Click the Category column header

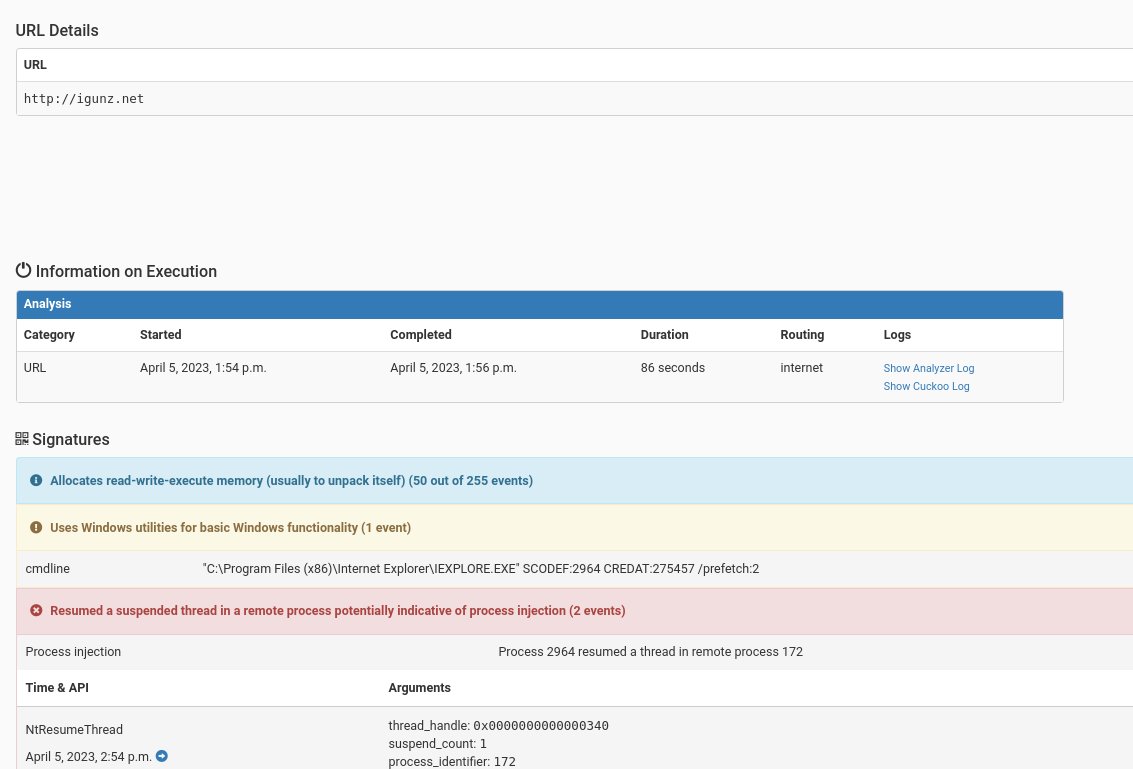click(49, 335)
